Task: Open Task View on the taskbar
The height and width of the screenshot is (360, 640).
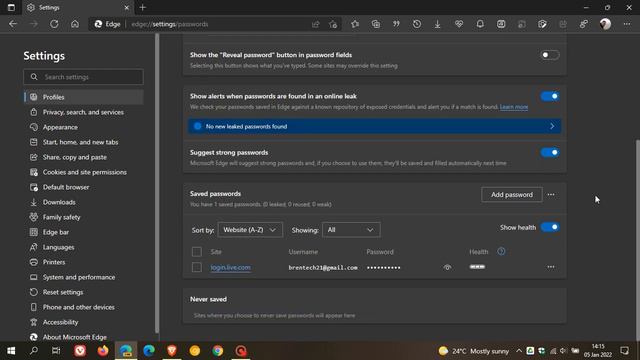Action: pos(56,351)
